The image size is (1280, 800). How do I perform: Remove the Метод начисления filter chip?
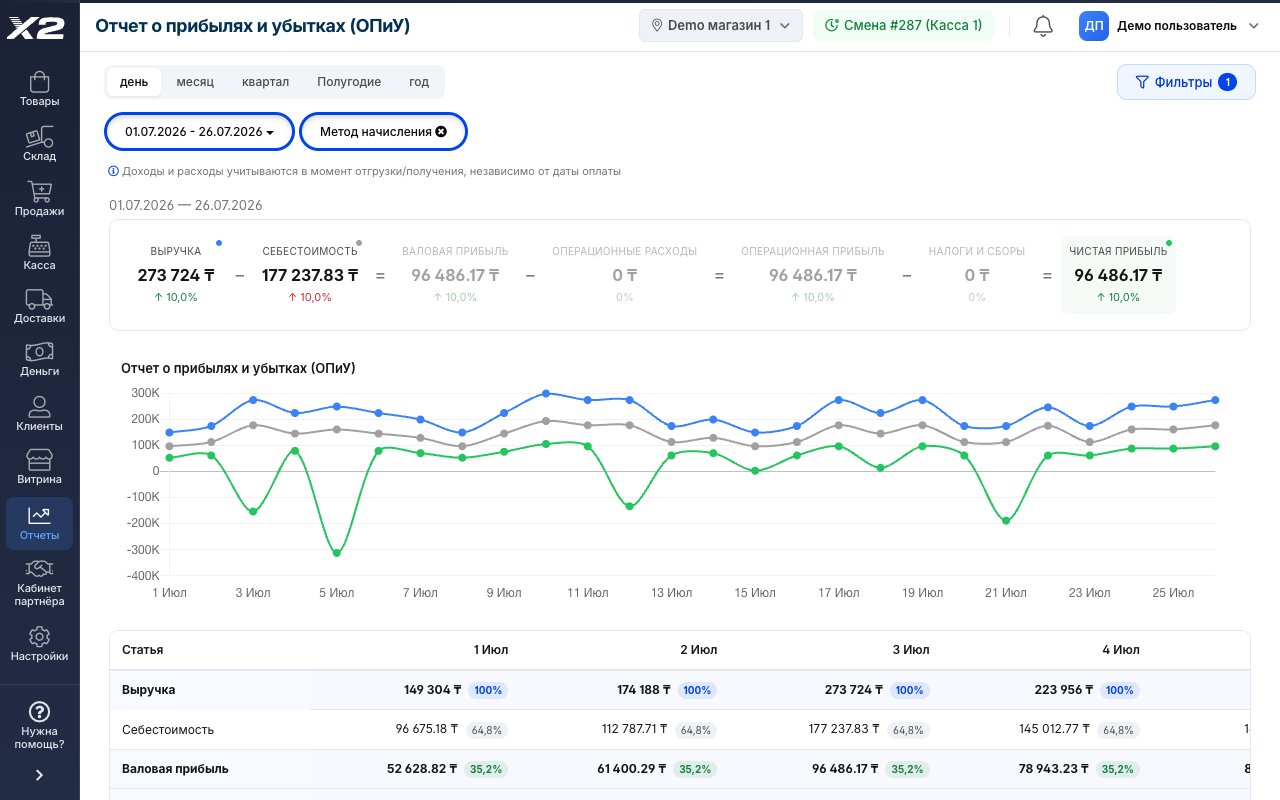(441, 132)
